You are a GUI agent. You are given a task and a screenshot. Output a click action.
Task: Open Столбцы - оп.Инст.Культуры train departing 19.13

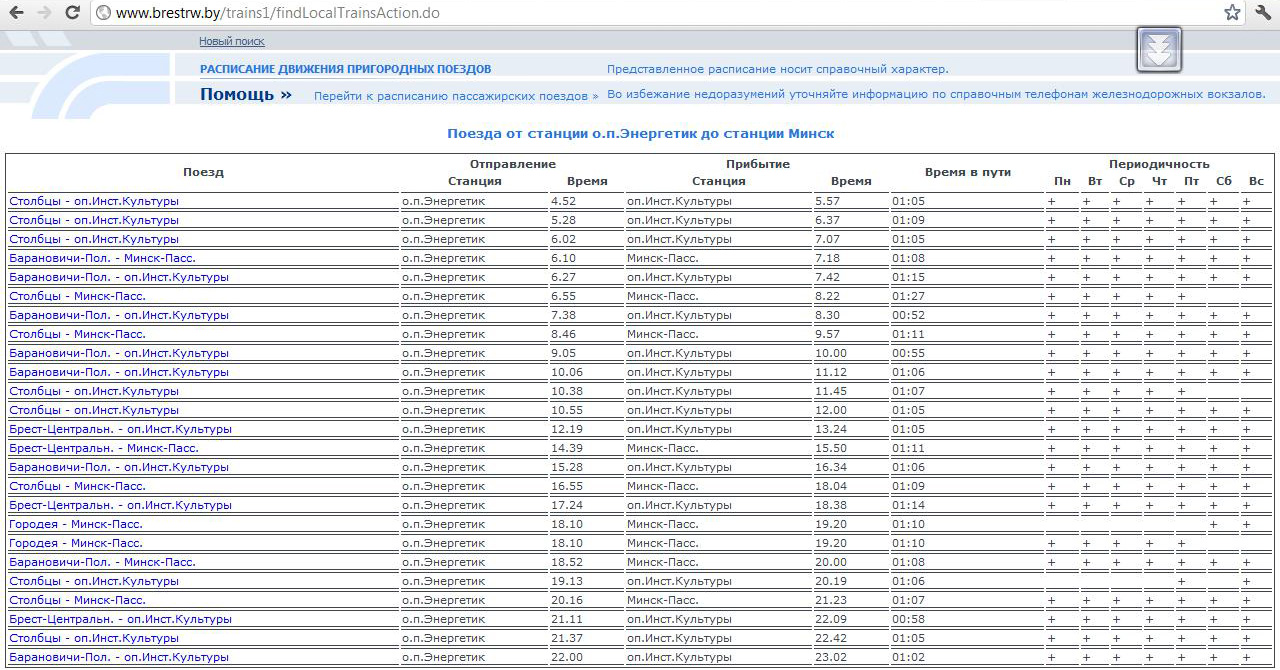pos(94,581)
